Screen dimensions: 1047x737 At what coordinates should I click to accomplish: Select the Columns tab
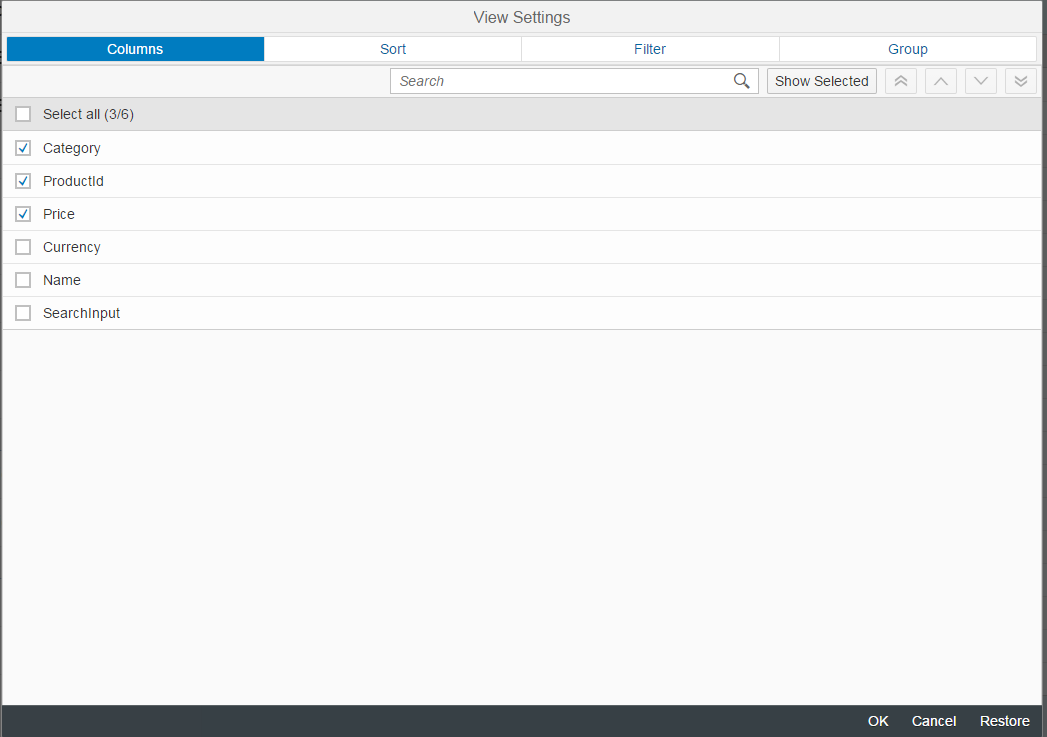135,49
